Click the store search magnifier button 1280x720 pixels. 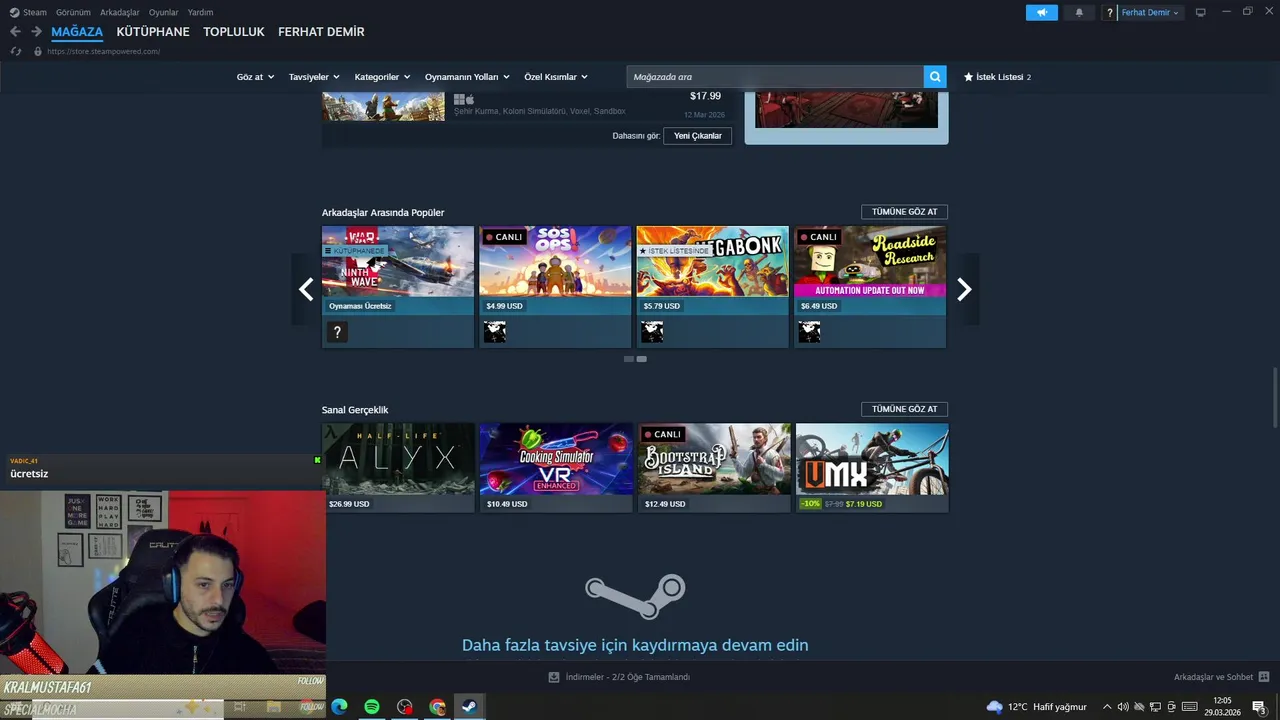coord(935,77)
